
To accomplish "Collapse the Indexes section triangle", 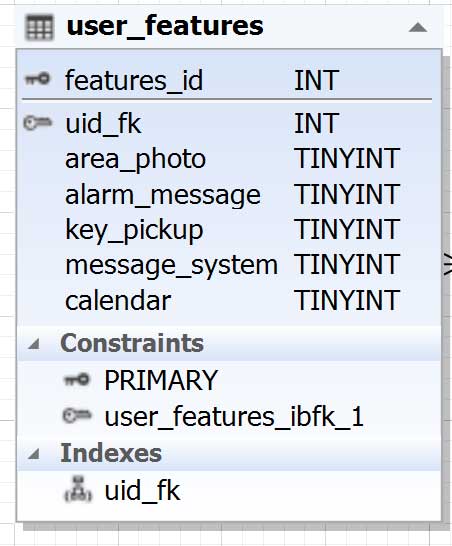I will 33,454.
